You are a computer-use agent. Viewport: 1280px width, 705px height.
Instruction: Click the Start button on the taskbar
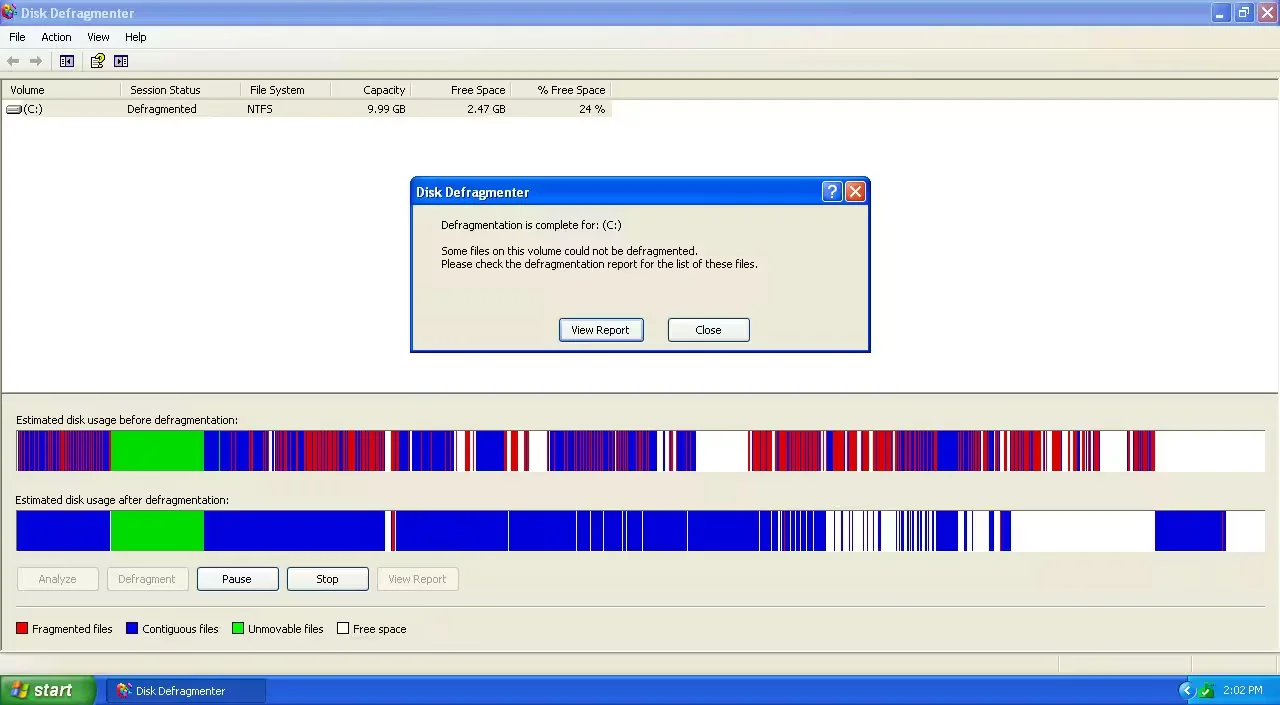[x=48, y=691]
